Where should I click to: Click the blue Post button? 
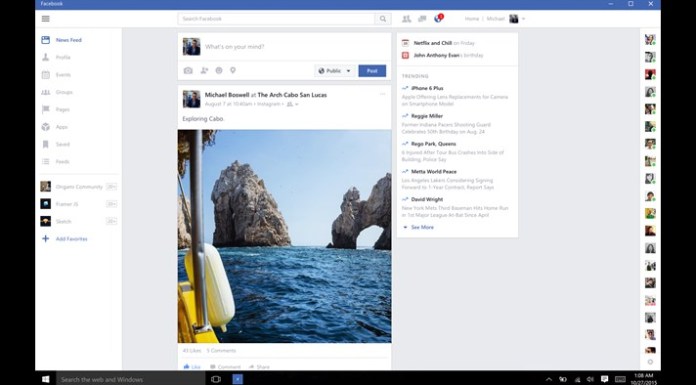[x=372, y=71]
